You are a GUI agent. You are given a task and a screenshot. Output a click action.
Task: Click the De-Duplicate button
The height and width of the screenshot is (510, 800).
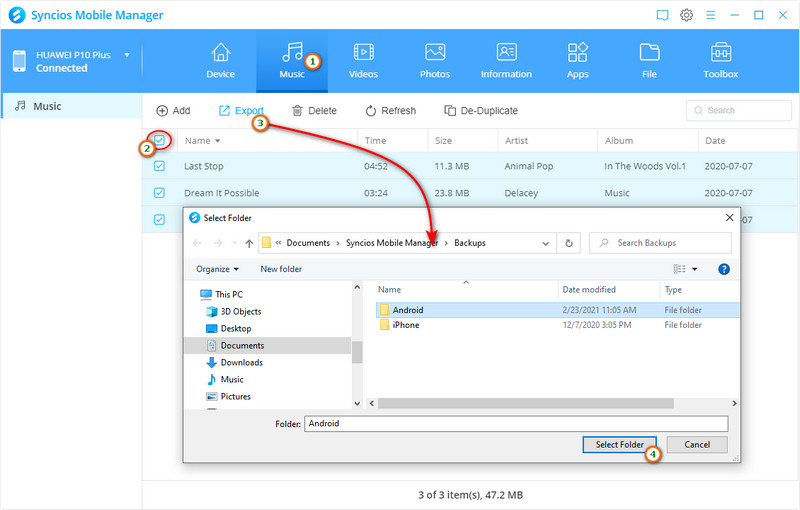(x=481, y=111)
